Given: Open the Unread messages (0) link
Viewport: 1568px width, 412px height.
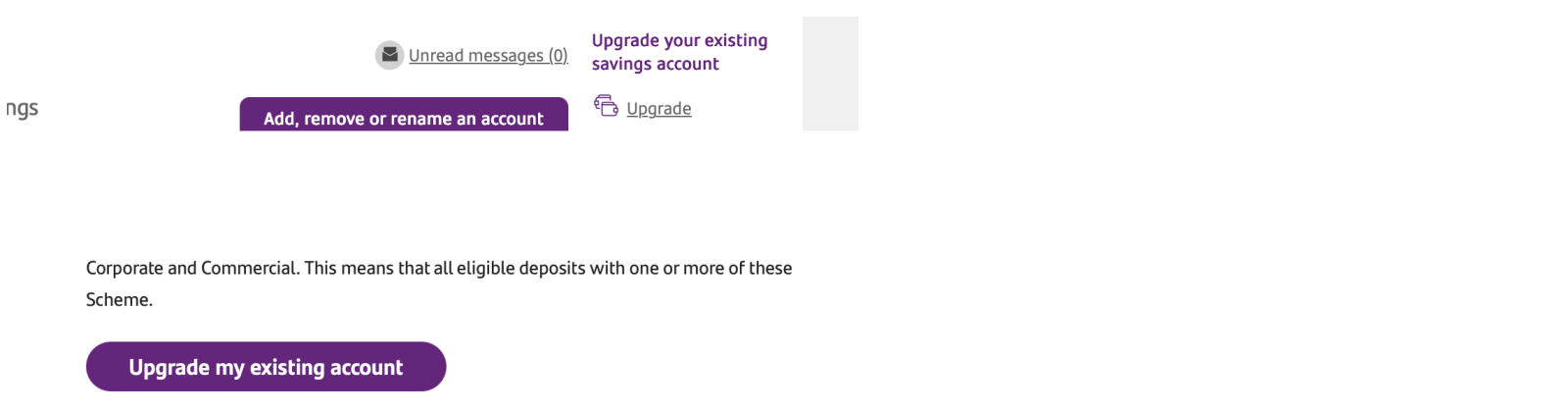Looking at the screenshot, I should [488, 56].
